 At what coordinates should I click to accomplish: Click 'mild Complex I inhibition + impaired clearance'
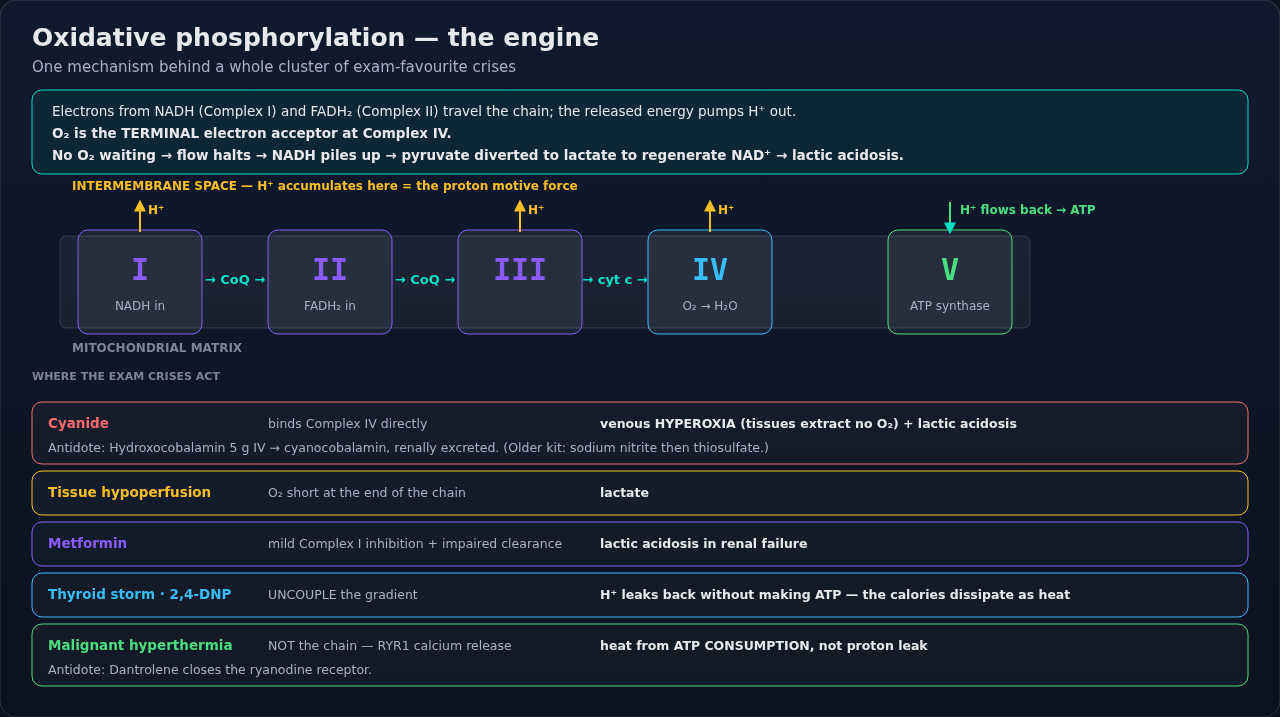[415, 544]
